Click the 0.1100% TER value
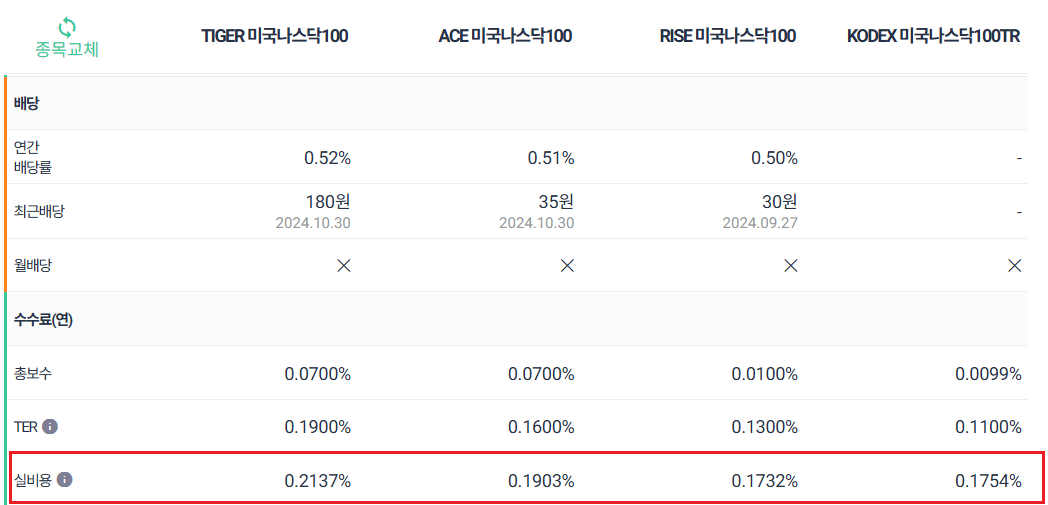Screen dimensions: 1048x505 click(x=989, y=427)
